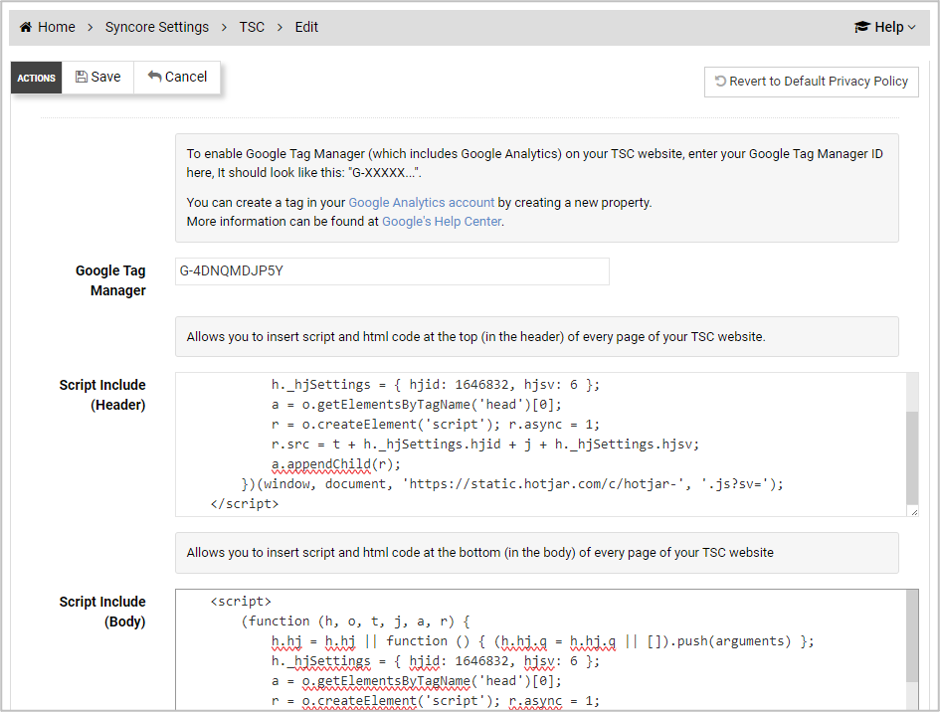Click the Save floppy disk icon
The image size is (940, 712).
tap(81, 77)
